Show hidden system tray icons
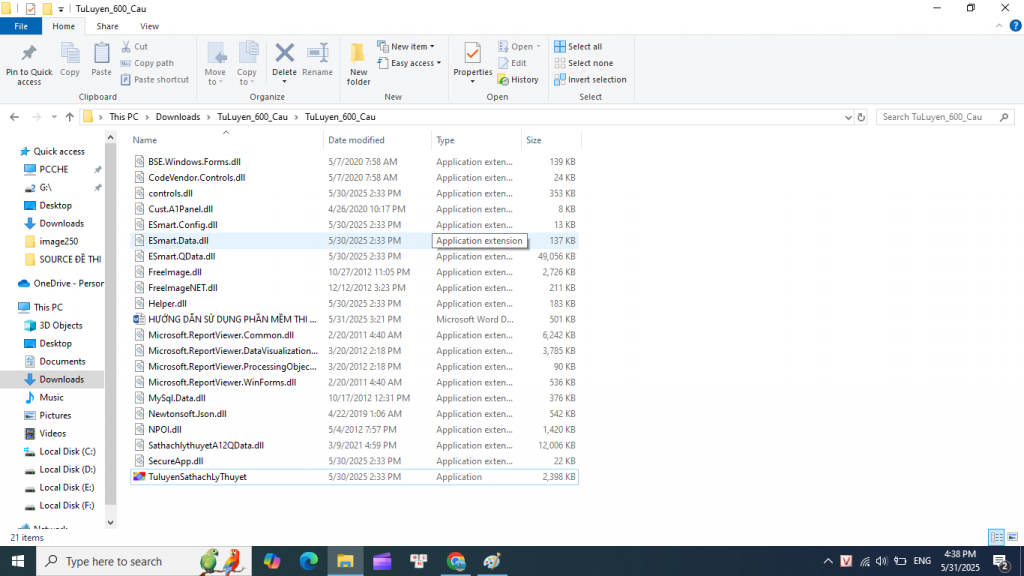Screen dimensions: 1024x576 [827, 561]
